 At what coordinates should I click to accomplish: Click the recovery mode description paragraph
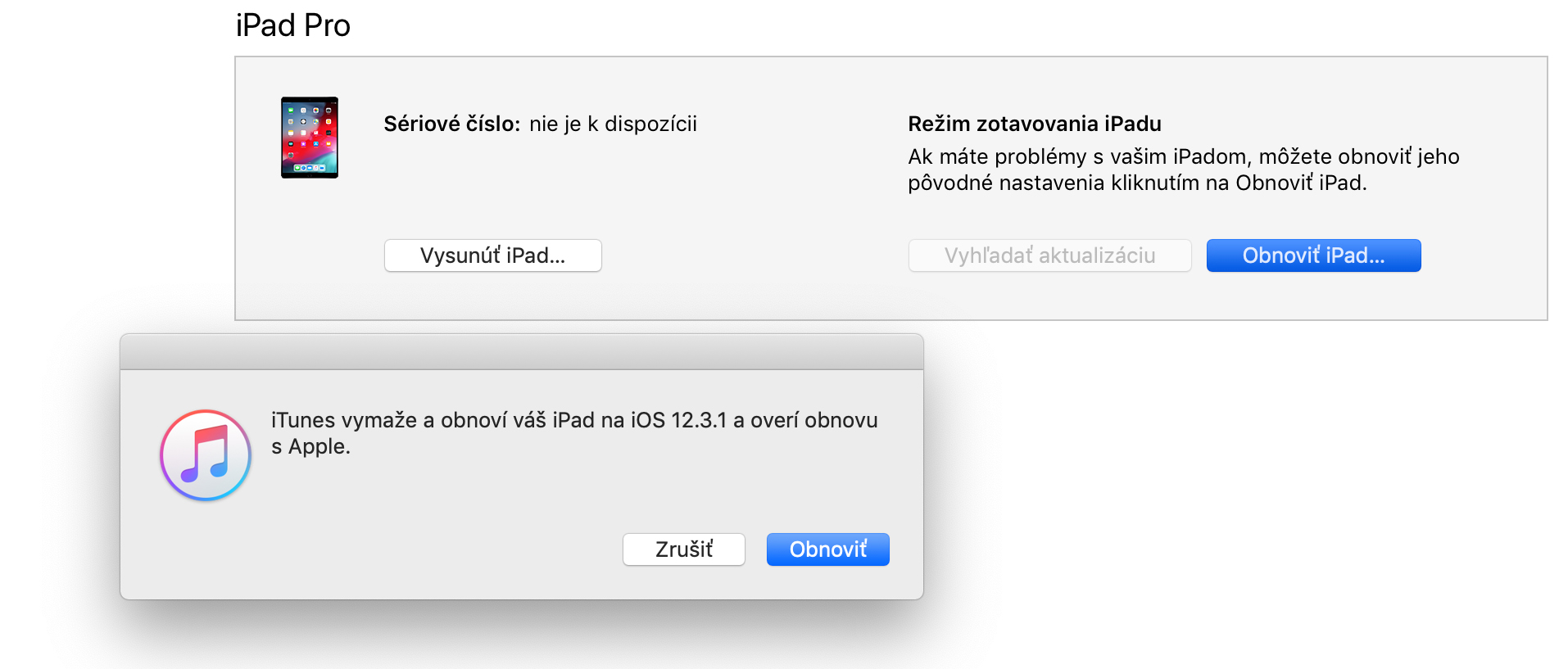pos(1184,170)
